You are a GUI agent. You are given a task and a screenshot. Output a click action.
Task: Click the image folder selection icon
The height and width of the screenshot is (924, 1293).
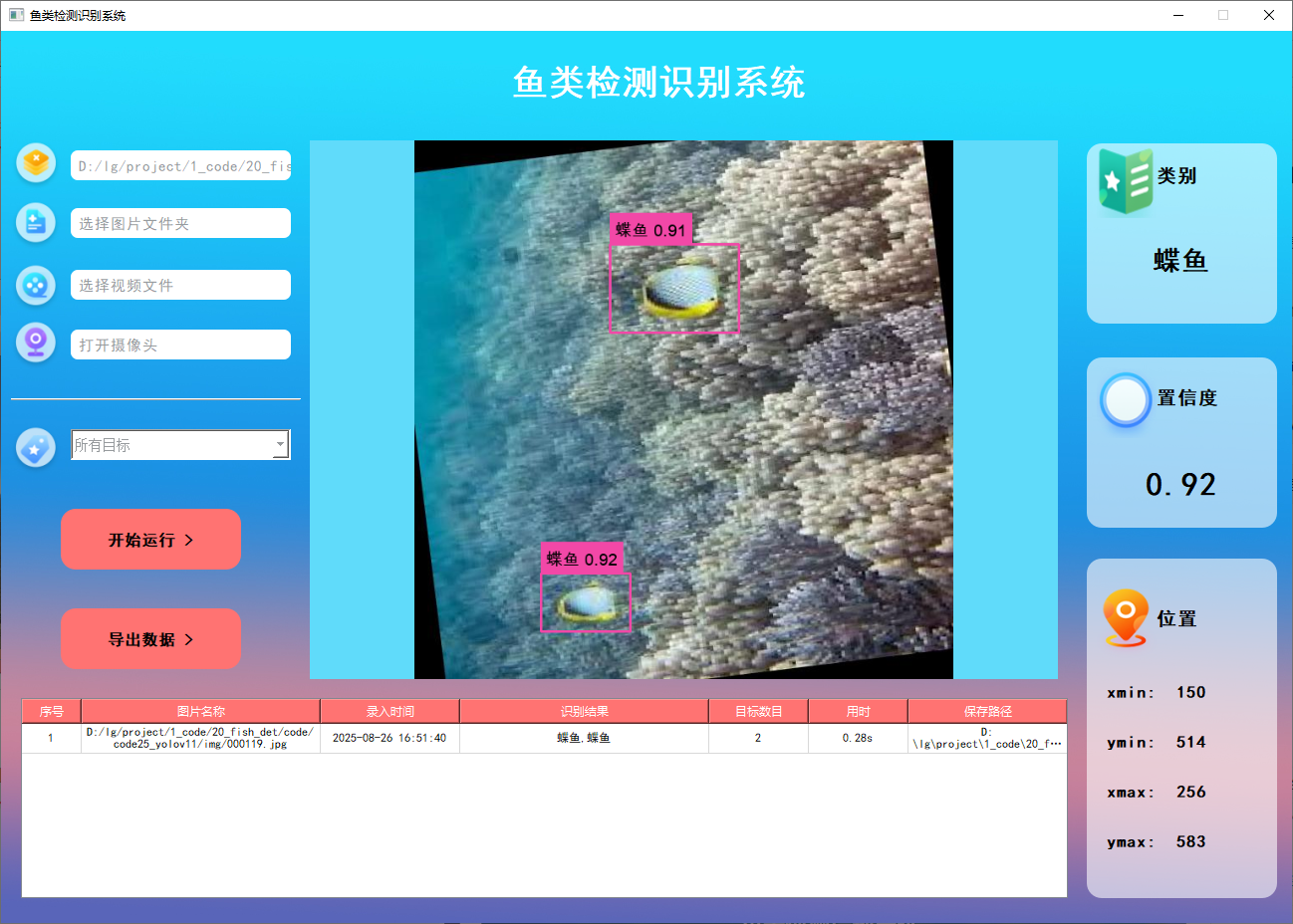point(36,222)
